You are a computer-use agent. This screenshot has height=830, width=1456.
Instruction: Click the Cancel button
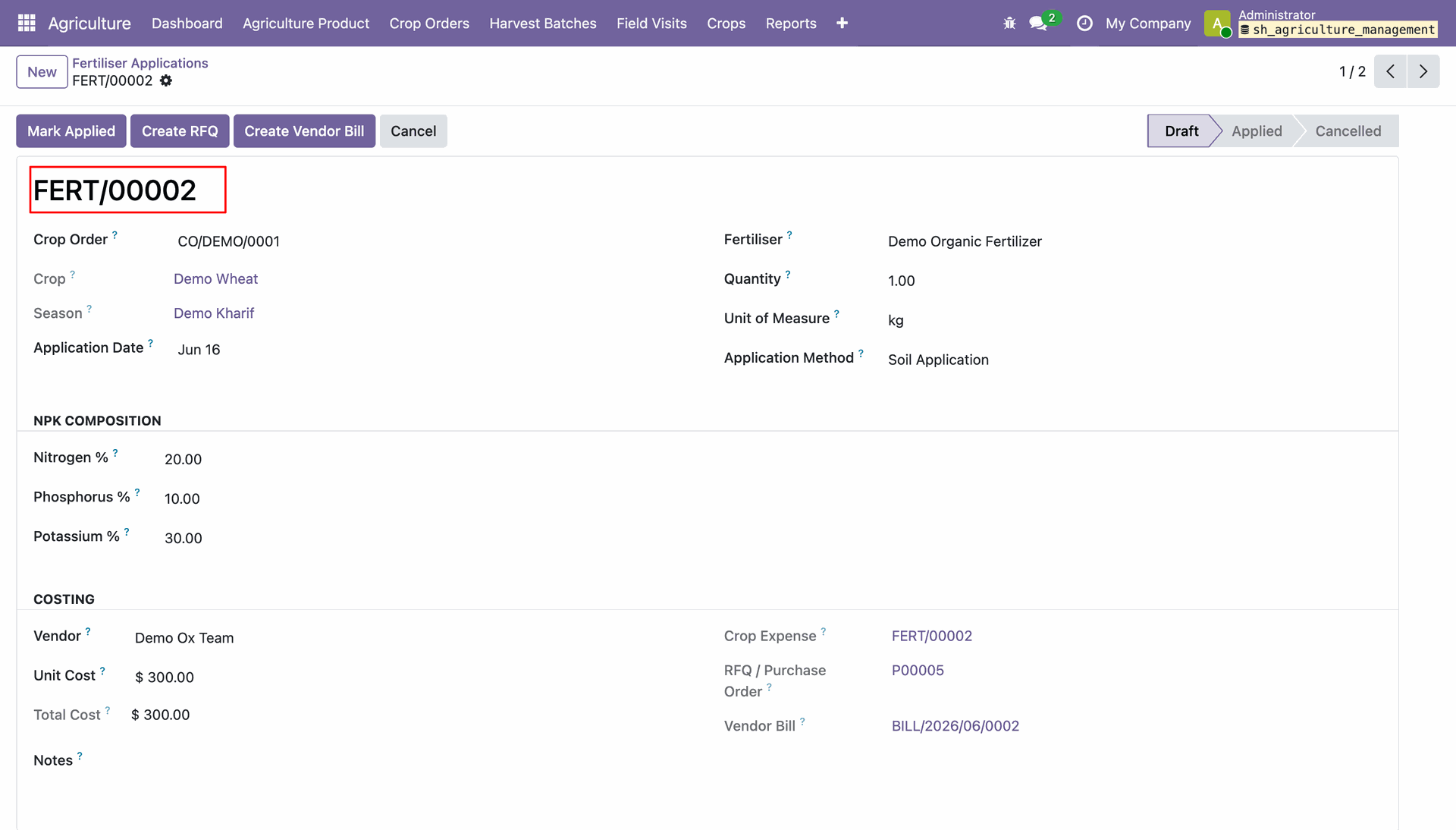413,131
